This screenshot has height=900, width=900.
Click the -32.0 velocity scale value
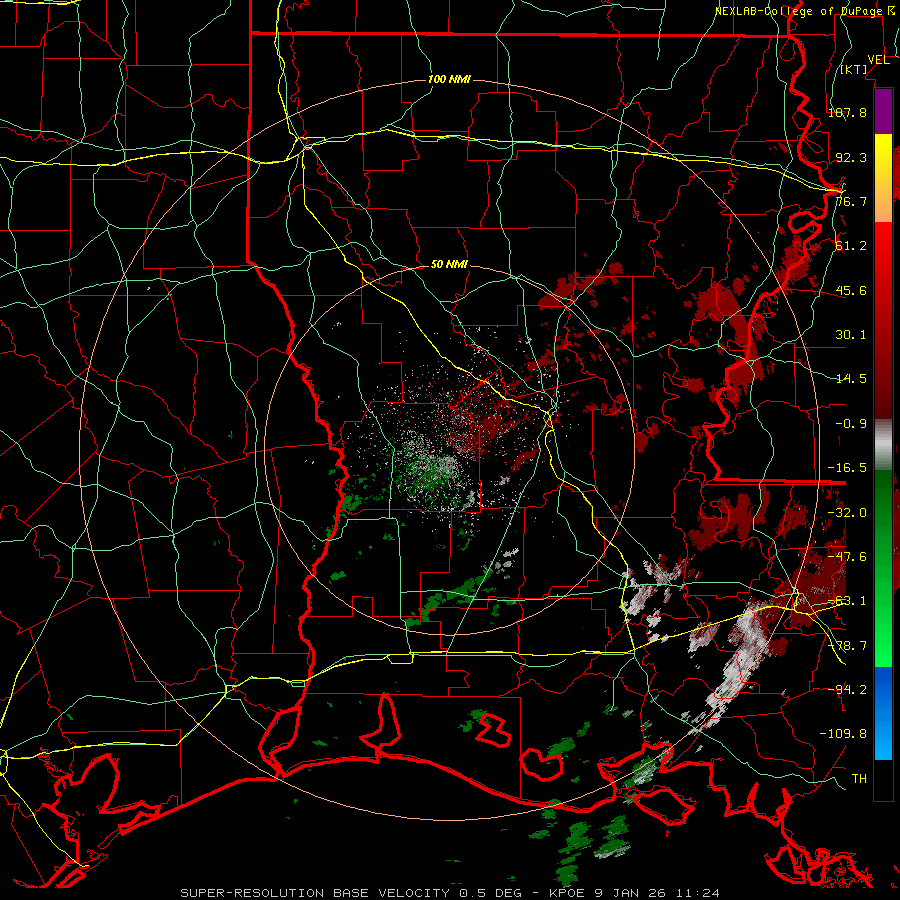(x=847, y=513)
